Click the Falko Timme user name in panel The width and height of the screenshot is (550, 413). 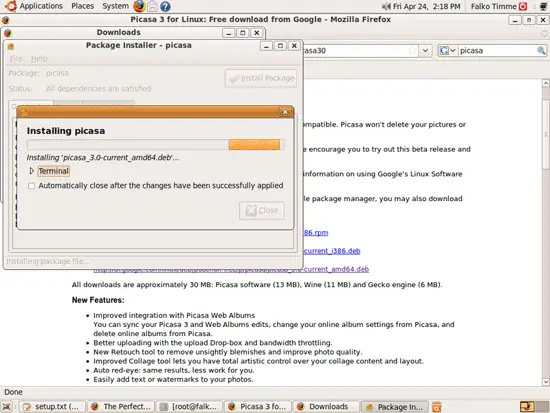tap(494, 6)
